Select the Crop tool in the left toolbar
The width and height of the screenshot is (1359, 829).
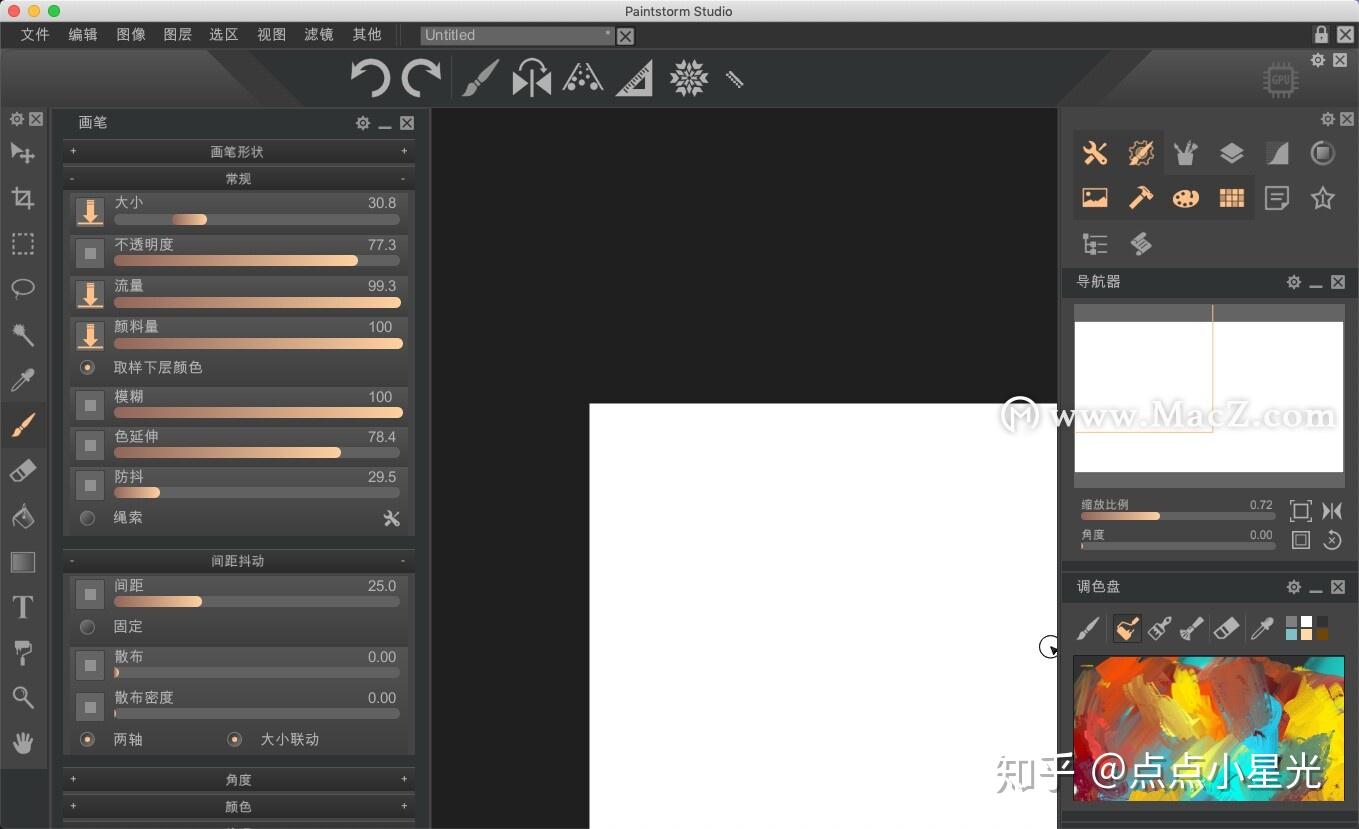tap(22, 198)
